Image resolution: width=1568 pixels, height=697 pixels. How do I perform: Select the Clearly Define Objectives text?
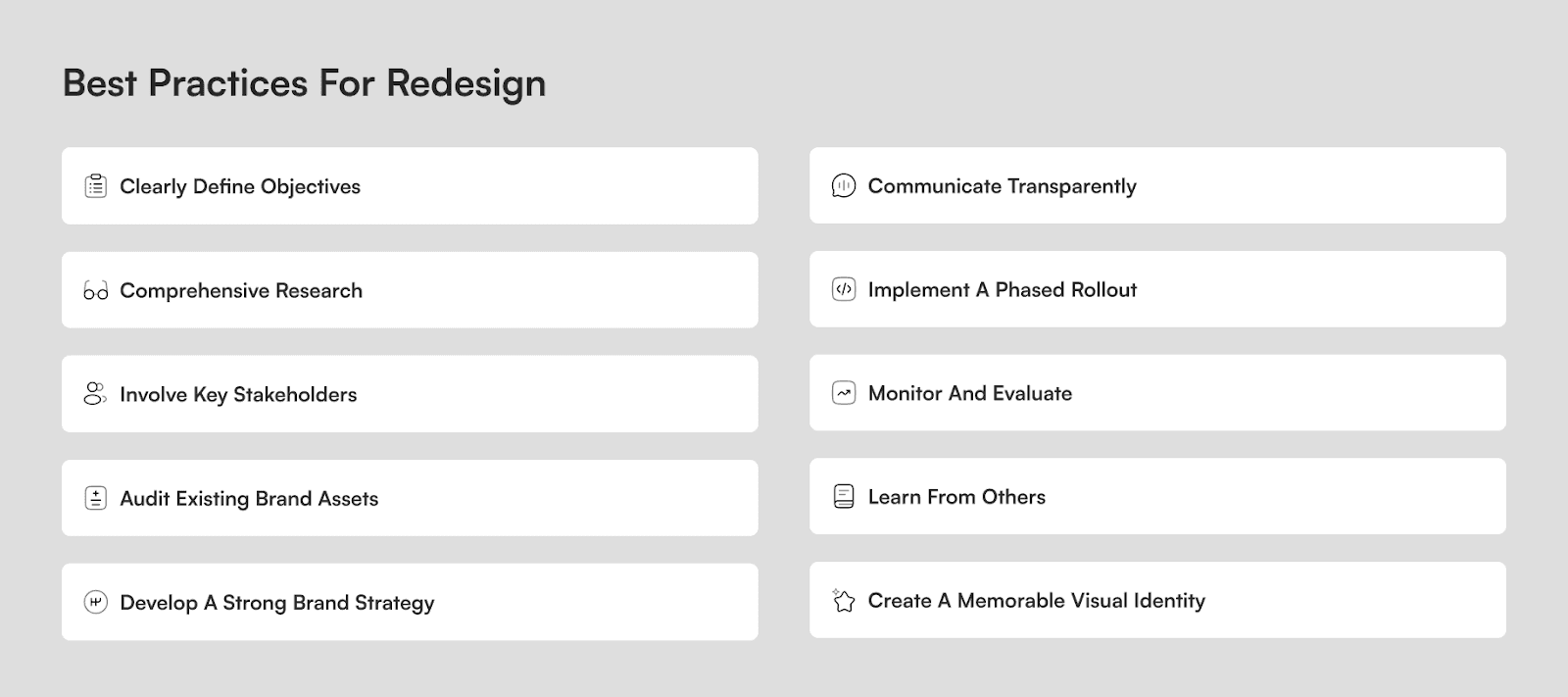tap(240, 186)
